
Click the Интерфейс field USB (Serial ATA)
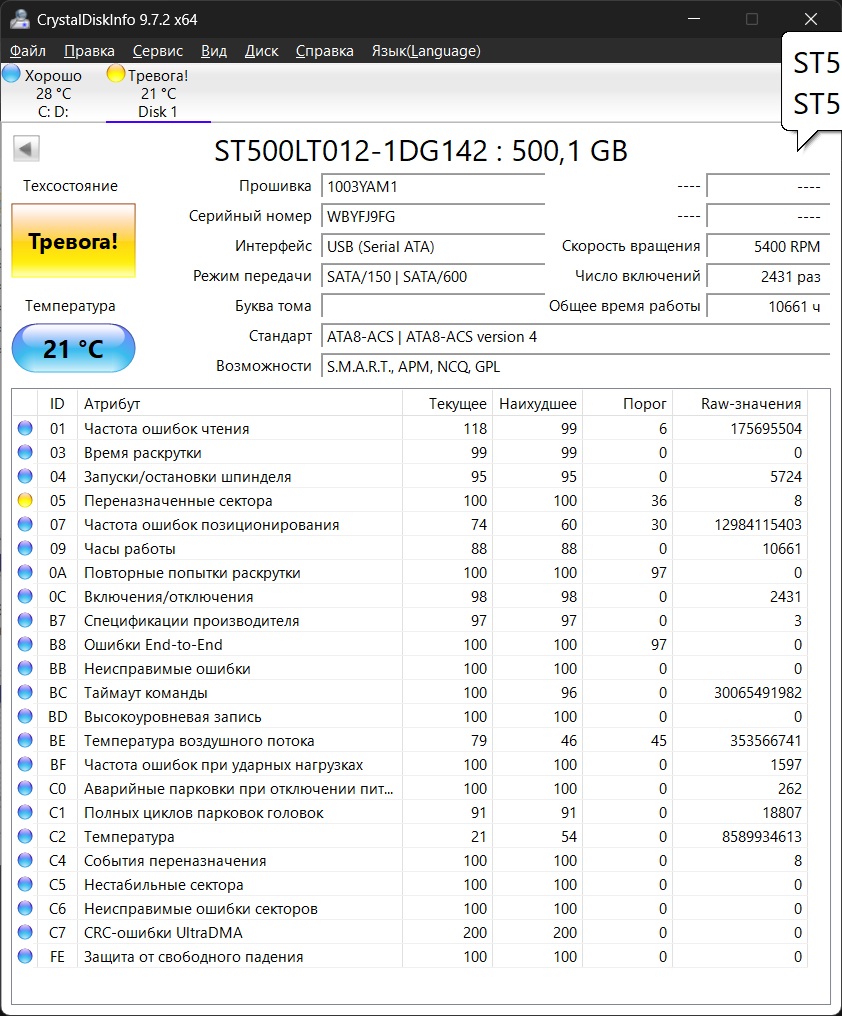tap(433, 246)
